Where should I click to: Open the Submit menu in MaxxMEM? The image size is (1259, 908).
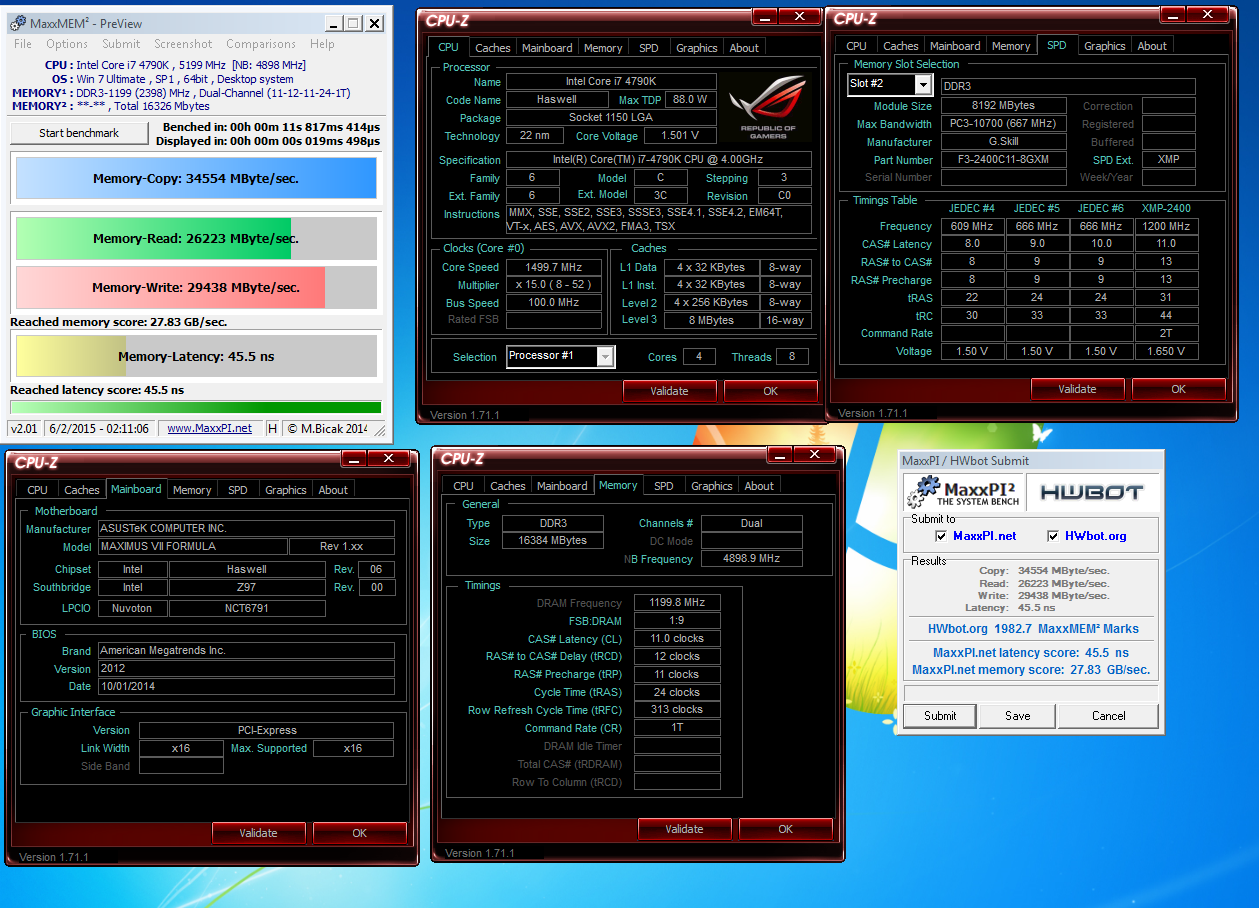click(x=121, y=44)
